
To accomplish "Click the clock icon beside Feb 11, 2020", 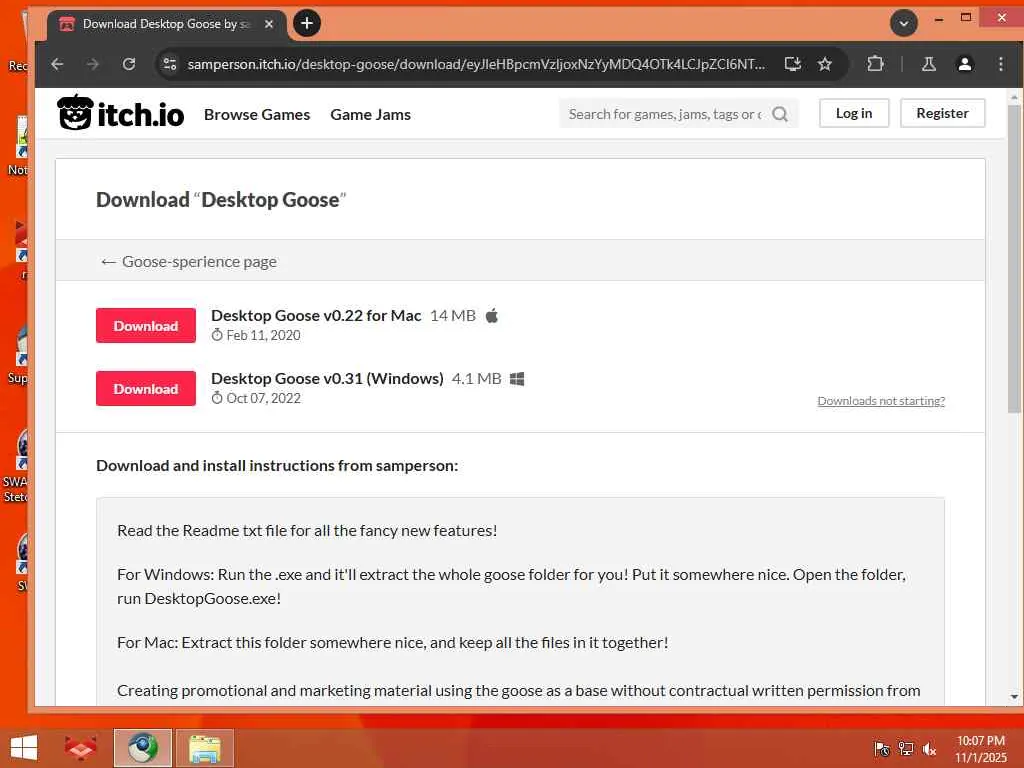I will [x=217, y=335].
